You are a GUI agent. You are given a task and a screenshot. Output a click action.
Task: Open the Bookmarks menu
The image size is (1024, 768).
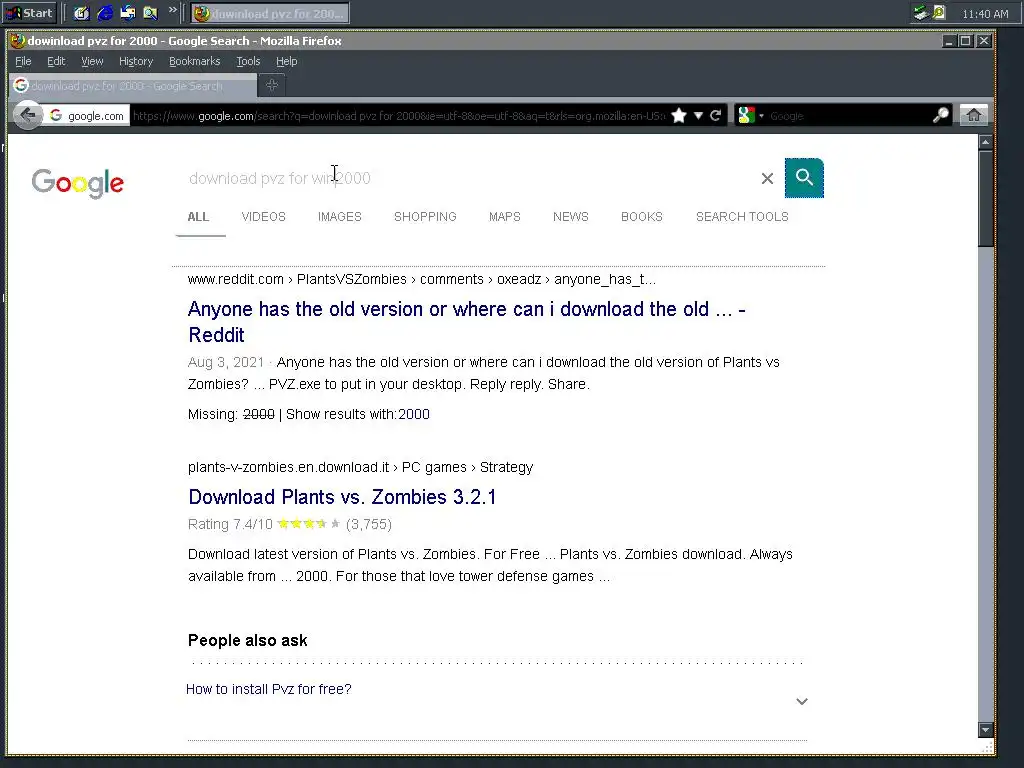pyautogui.click(x=195, y=61)
